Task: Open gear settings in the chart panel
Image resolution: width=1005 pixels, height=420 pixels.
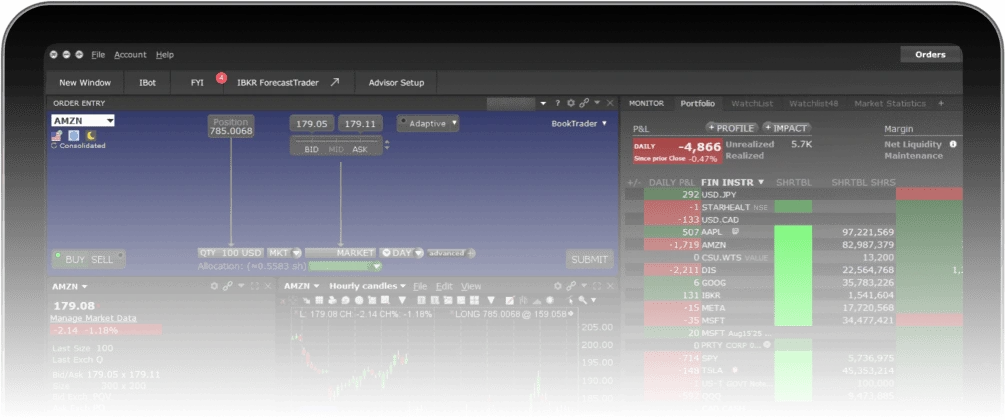Action: point(558,286)
